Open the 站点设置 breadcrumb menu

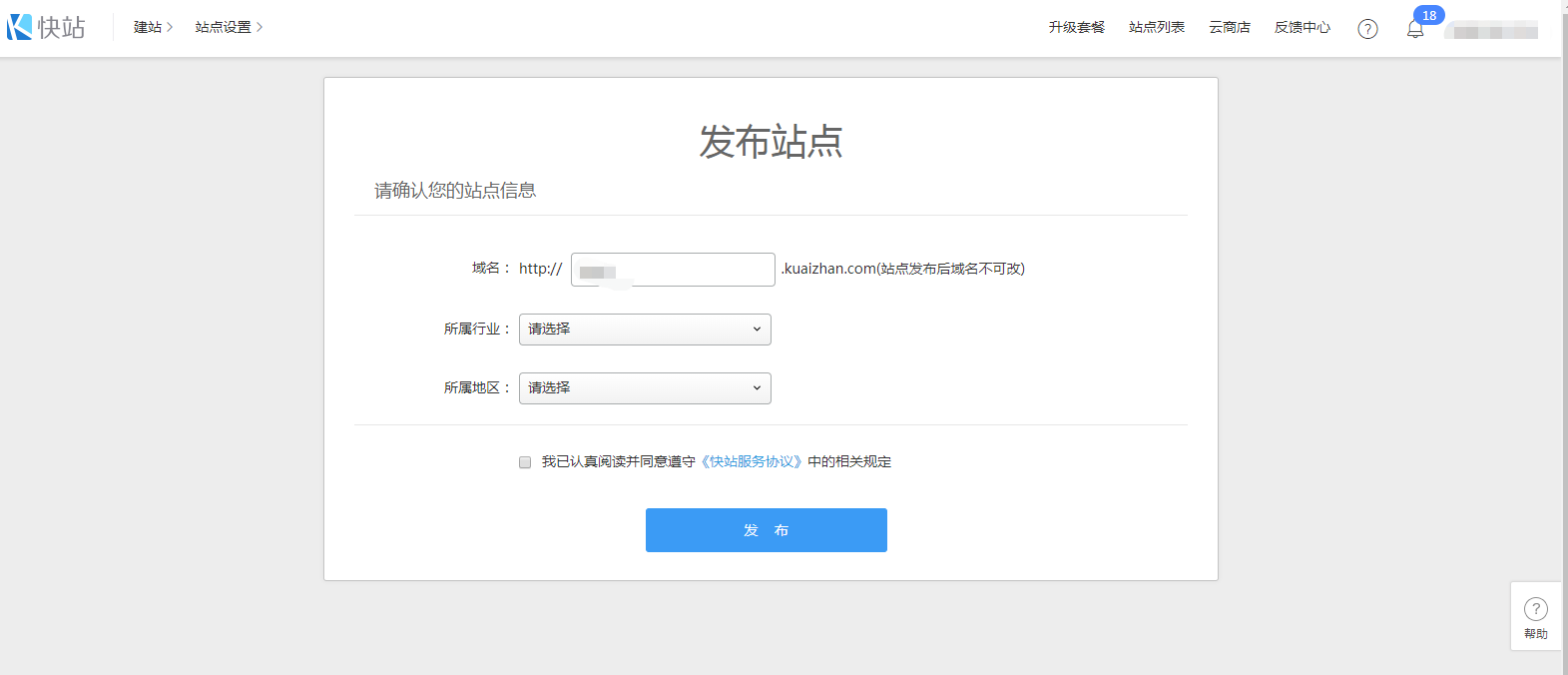coord(229,28)
